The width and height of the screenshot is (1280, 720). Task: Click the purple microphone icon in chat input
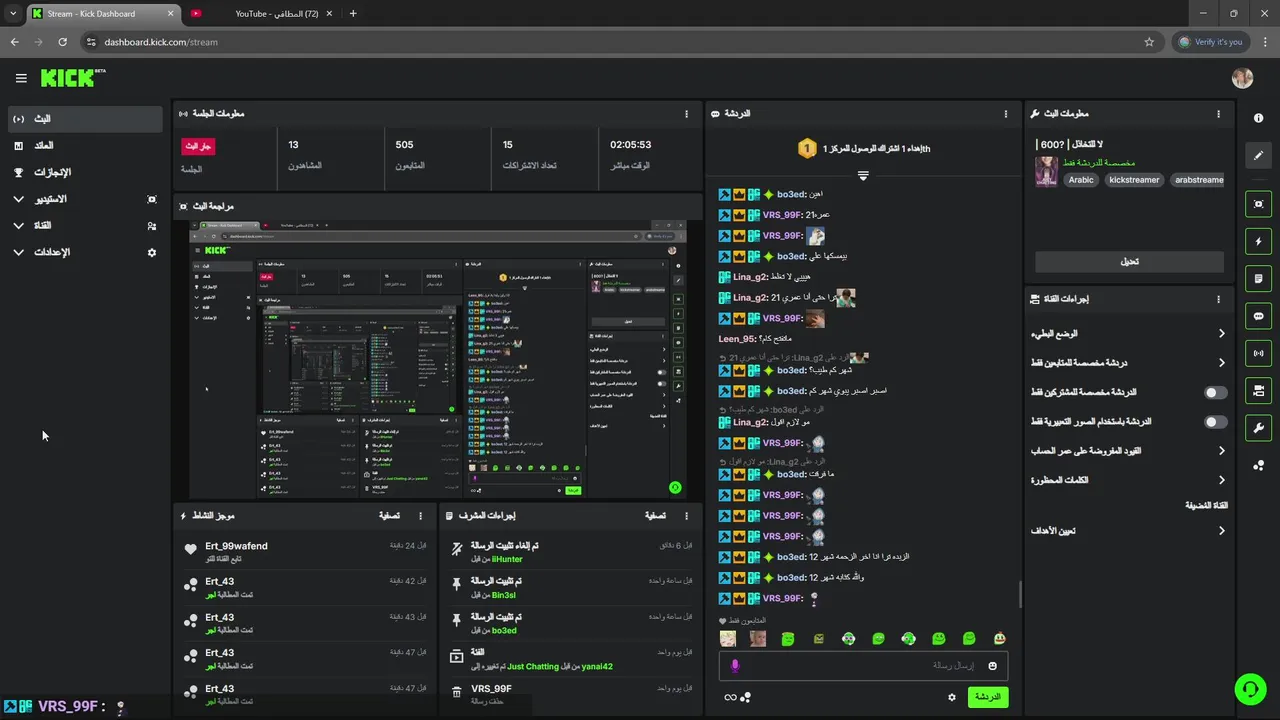[735, 666]
